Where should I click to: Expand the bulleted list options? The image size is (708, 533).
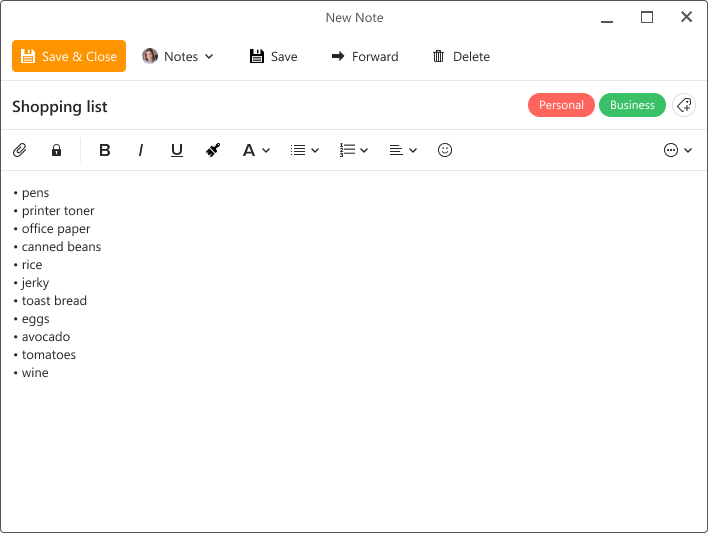(x=304, y=150)
